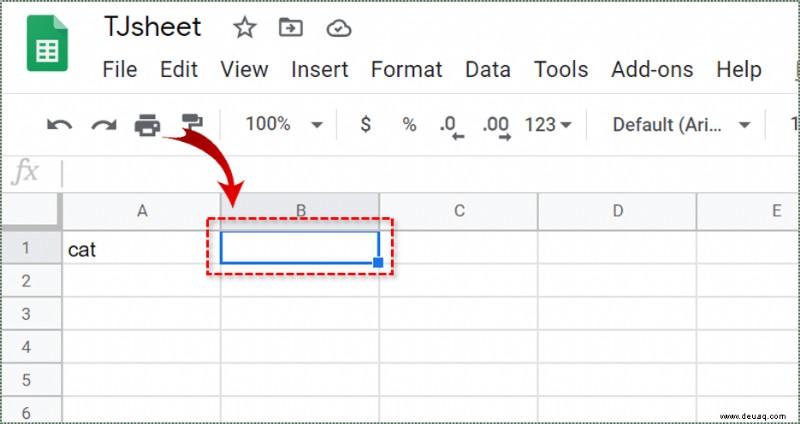Viewport: 800px width, 424px height.
Task: Select column C header
Action: (459, 211)
